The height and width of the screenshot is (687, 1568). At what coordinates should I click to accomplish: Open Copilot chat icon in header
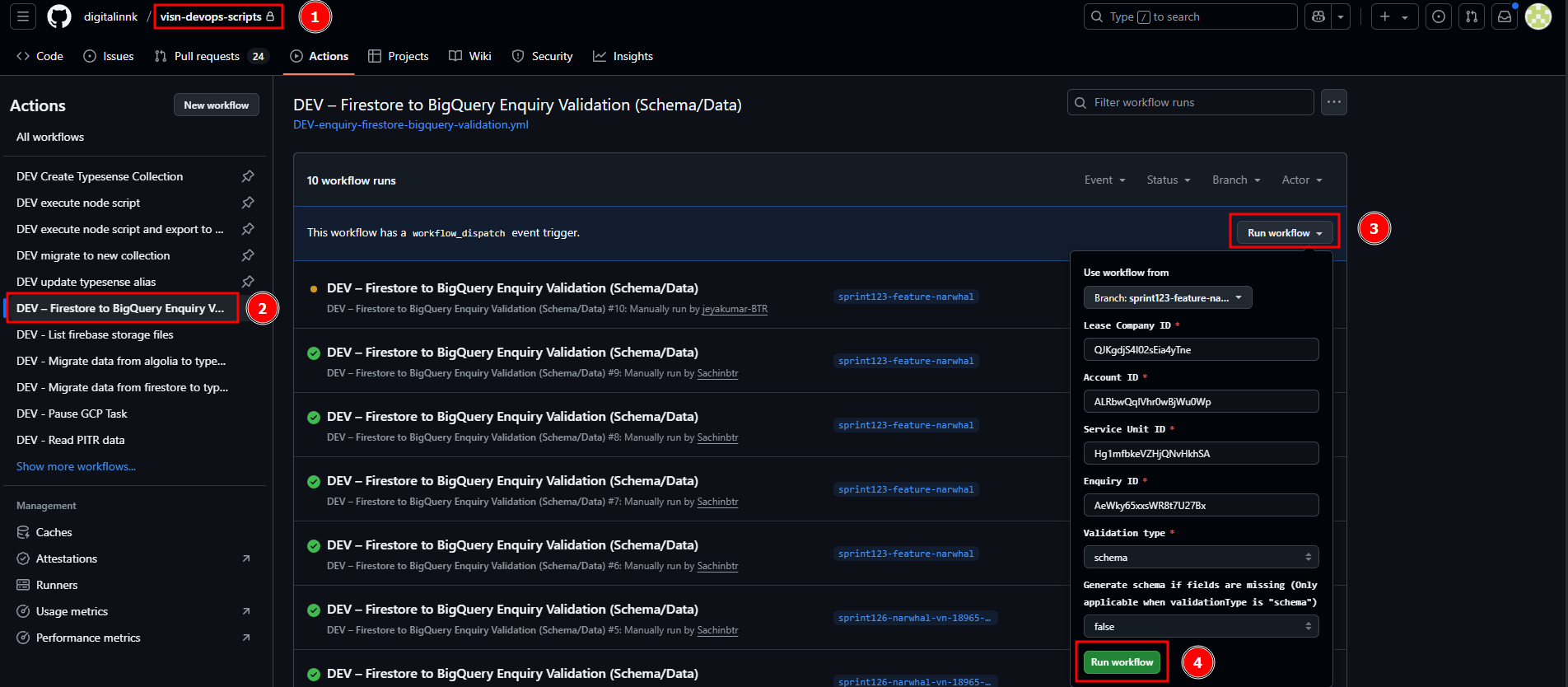coord(1318,16)
